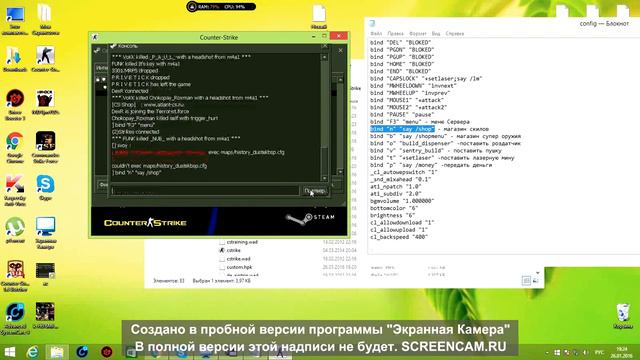
Task: Open Справка menu in Notepad
Action: click(455, 33)
